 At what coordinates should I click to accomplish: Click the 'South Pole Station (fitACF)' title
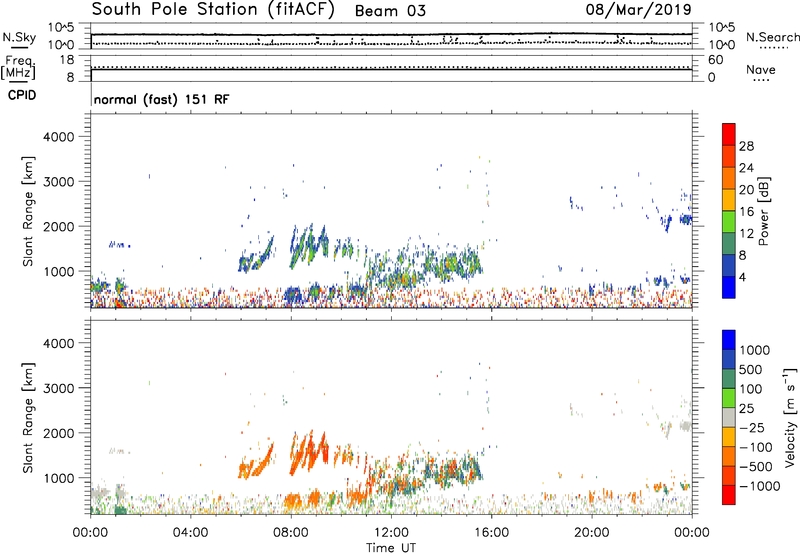click(x=213, y=10)
